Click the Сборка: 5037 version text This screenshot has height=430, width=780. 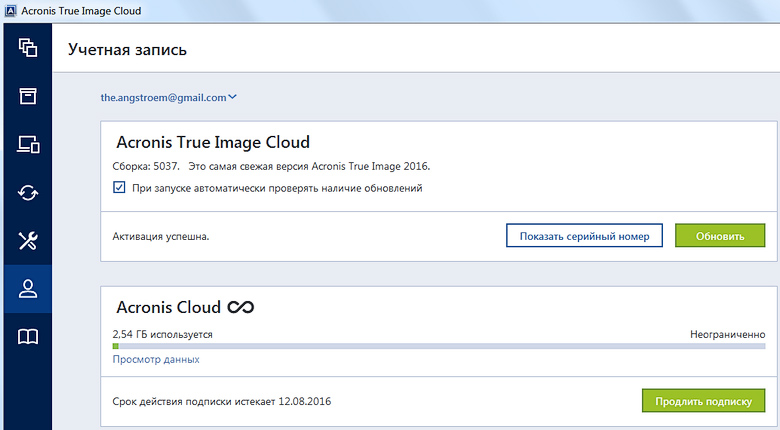(146, 166)
